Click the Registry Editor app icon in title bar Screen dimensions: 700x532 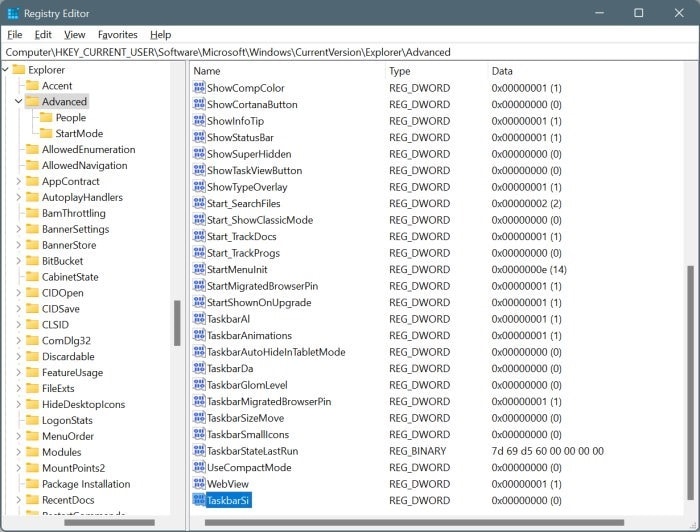pos(13,13)
